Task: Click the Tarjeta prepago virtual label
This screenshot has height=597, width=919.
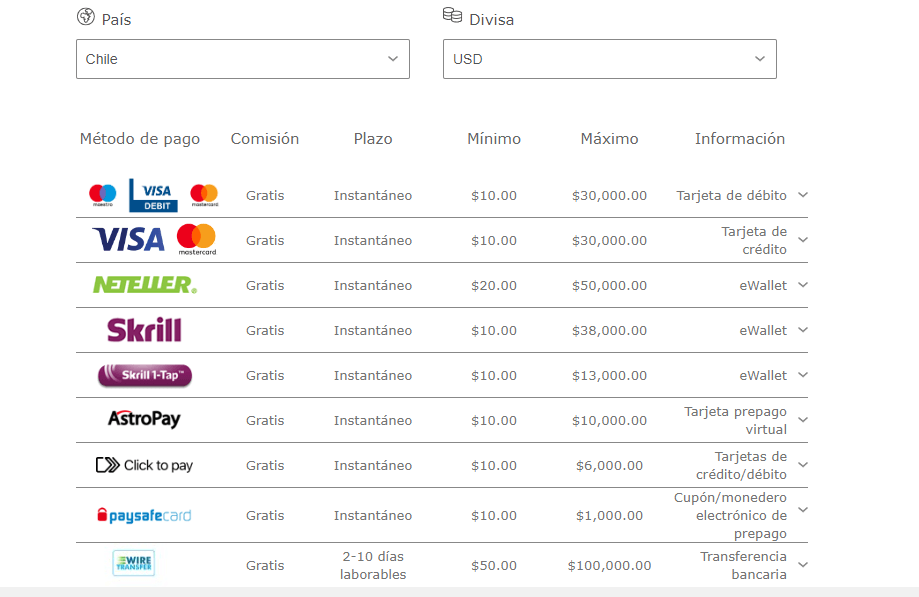Action: [x=736, y=420]
